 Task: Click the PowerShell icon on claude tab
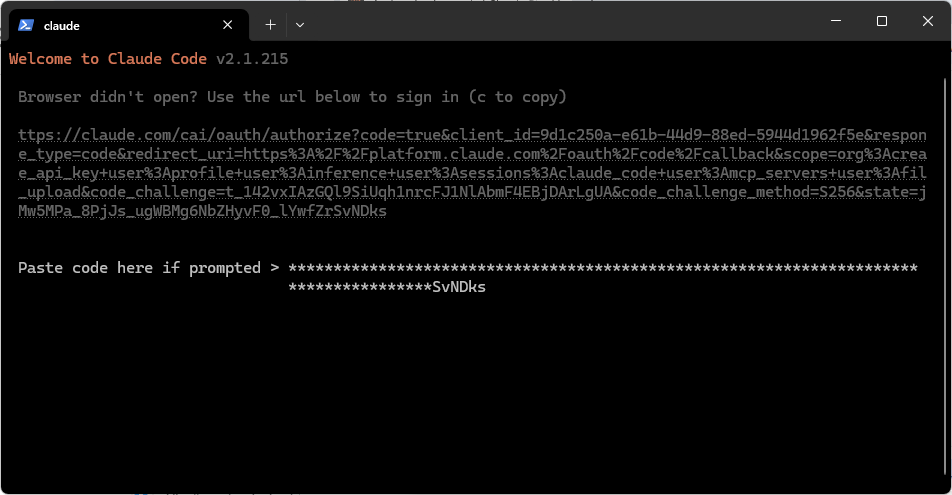click(x=26, y=25)
